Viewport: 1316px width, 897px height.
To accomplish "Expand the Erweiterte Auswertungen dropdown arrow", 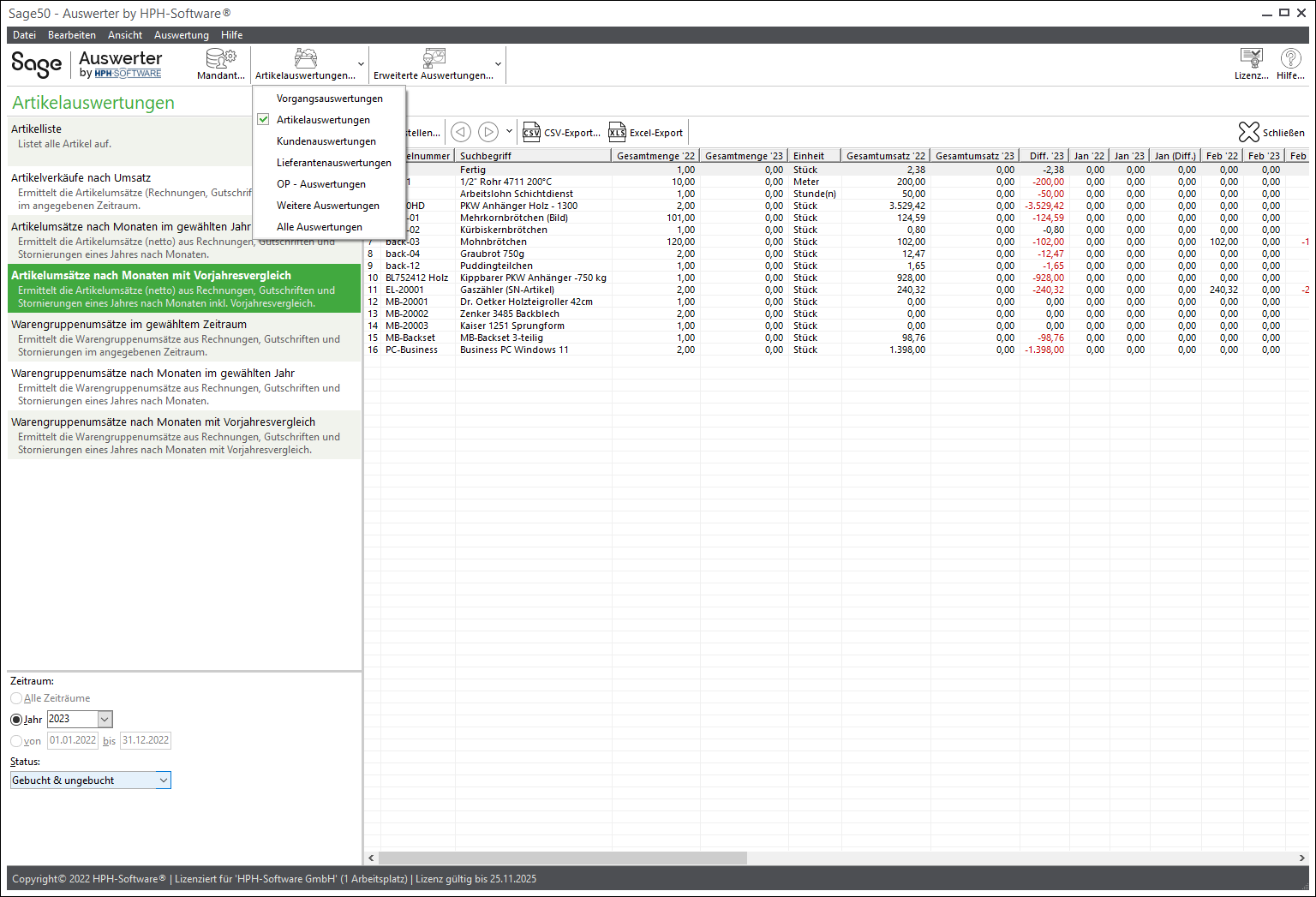I will click(x=498, y=64).
